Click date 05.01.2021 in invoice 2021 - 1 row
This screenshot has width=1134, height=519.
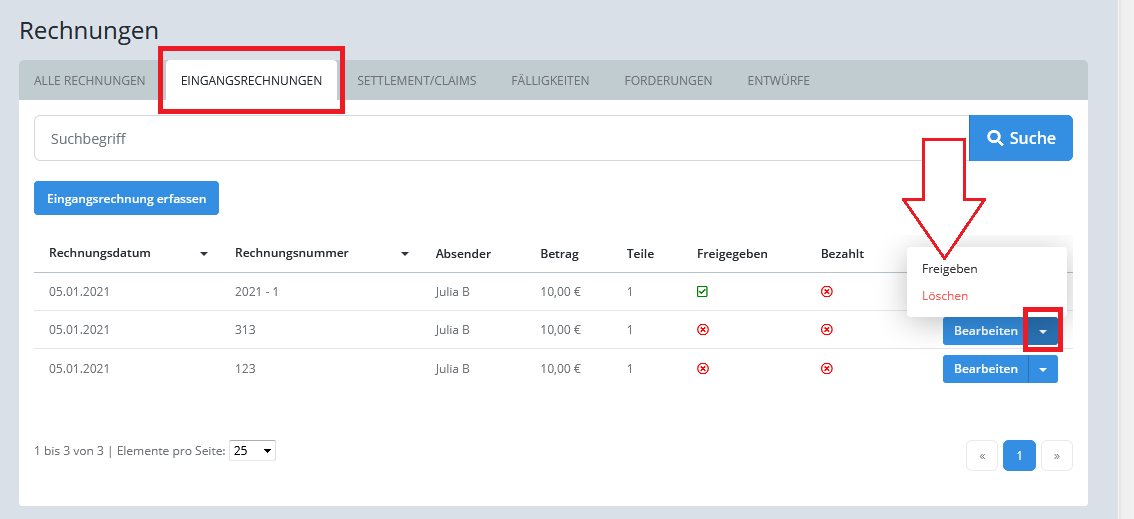coord(79,291)
